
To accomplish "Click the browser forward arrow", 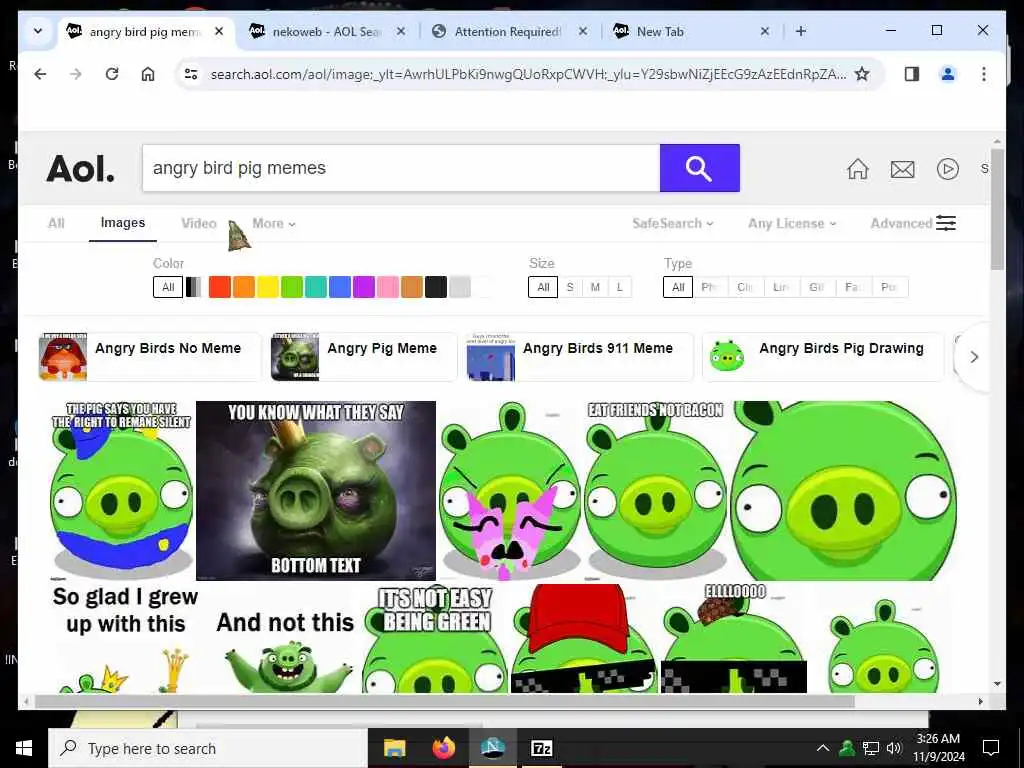I will tap(76, 74).
